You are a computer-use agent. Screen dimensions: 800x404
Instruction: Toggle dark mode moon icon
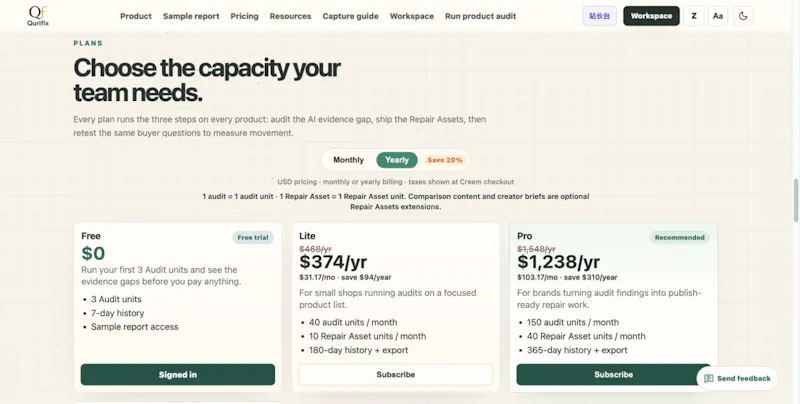743,16
